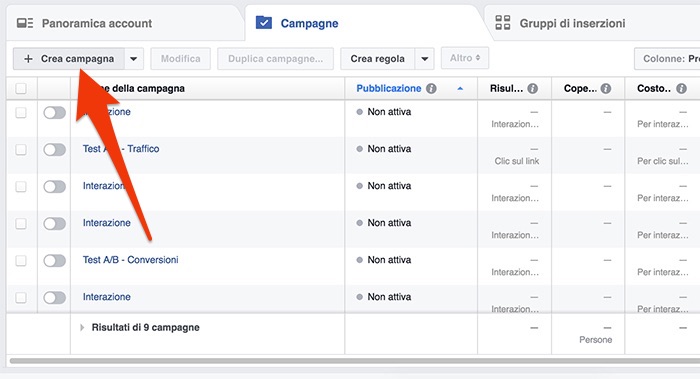700x379 pixels.
Task: Open Test A/B - Traffico campaign link
Action: point(121,149)
